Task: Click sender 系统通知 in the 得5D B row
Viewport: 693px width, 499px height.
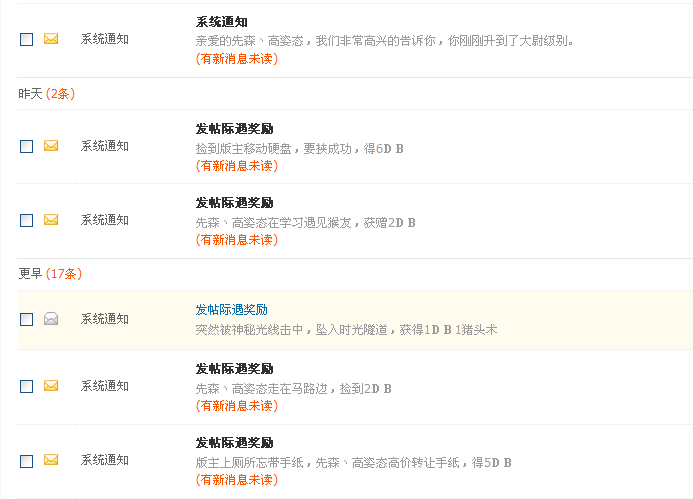Action: (x=105, y=461)
